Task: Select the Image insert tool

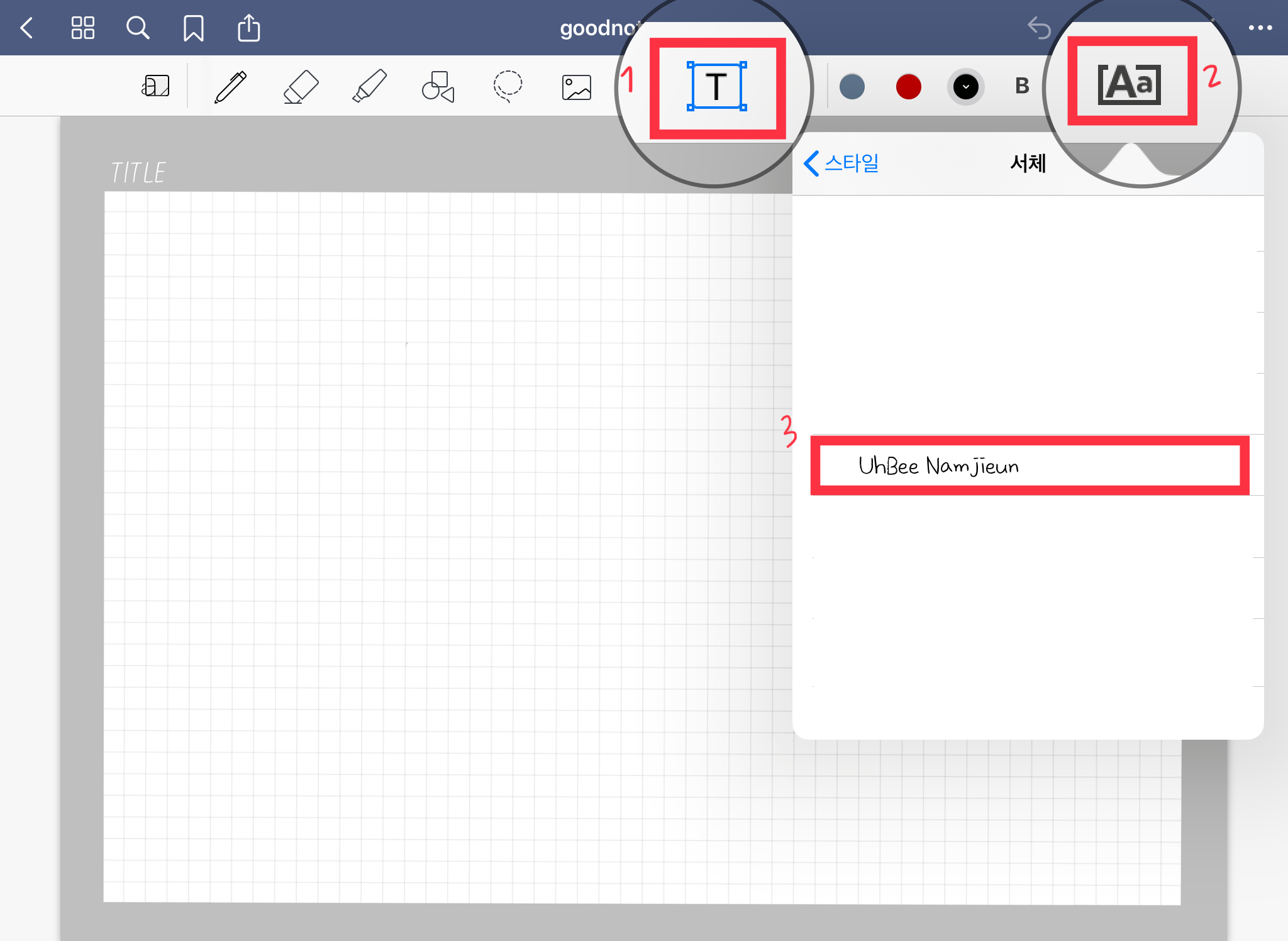Action: tap(576, 87)
